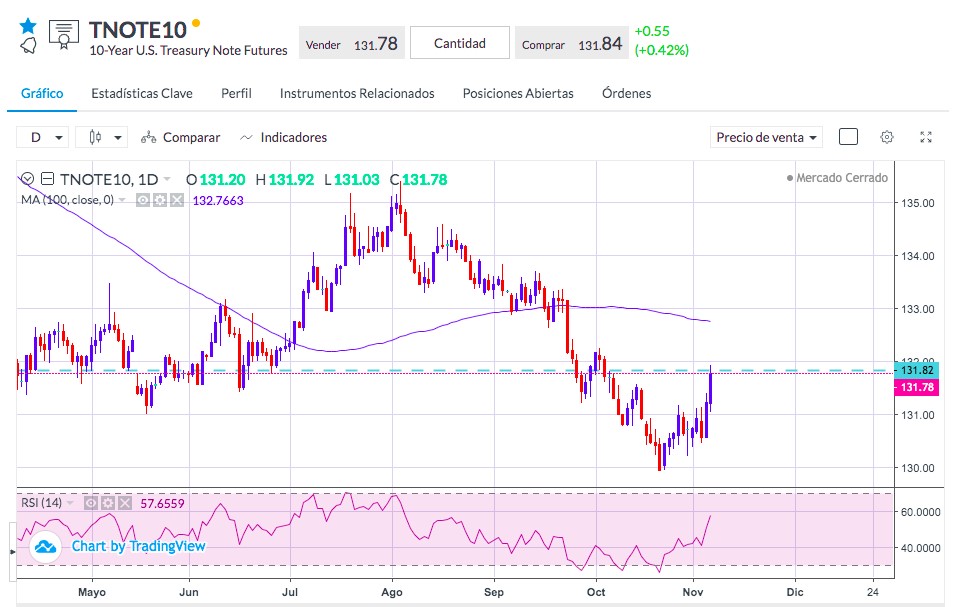Open the MA (100, close, 0) dropdown arrow
Viewport: 957px width, 607px height.
(x=122, y=200)
